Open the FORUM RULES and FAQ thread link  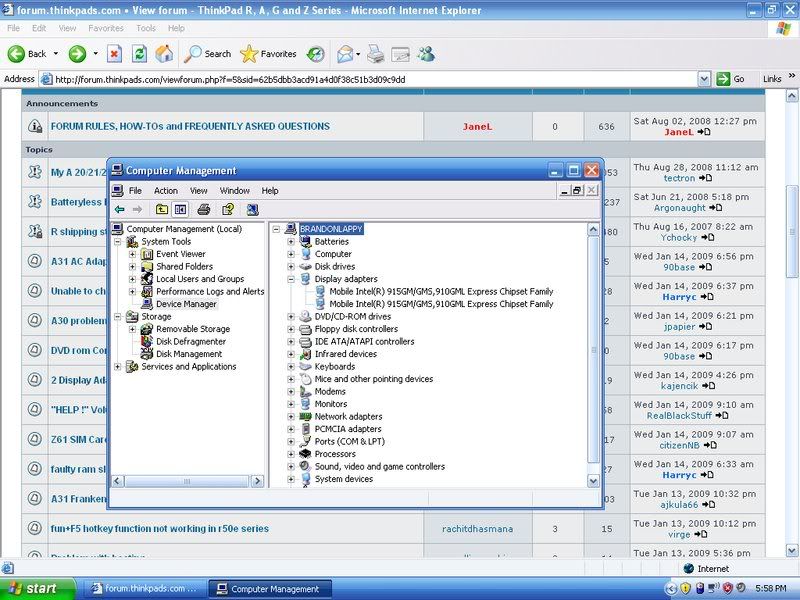190,127
